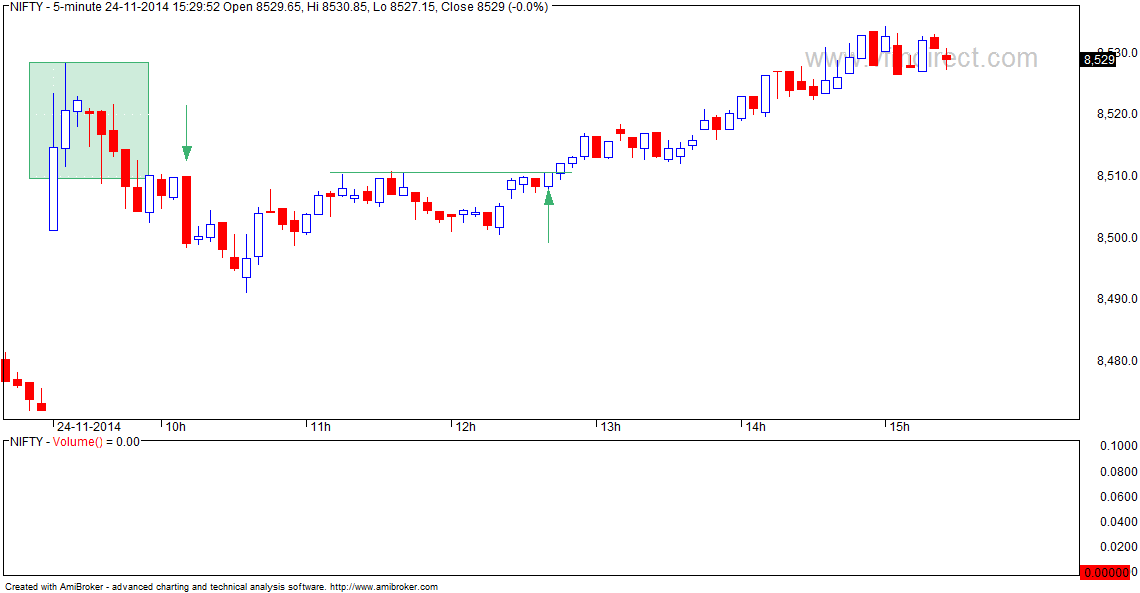Screen dimensions: 1140x593
Task: Click the 24-11-2014 date label
Action: click(89, 427)
